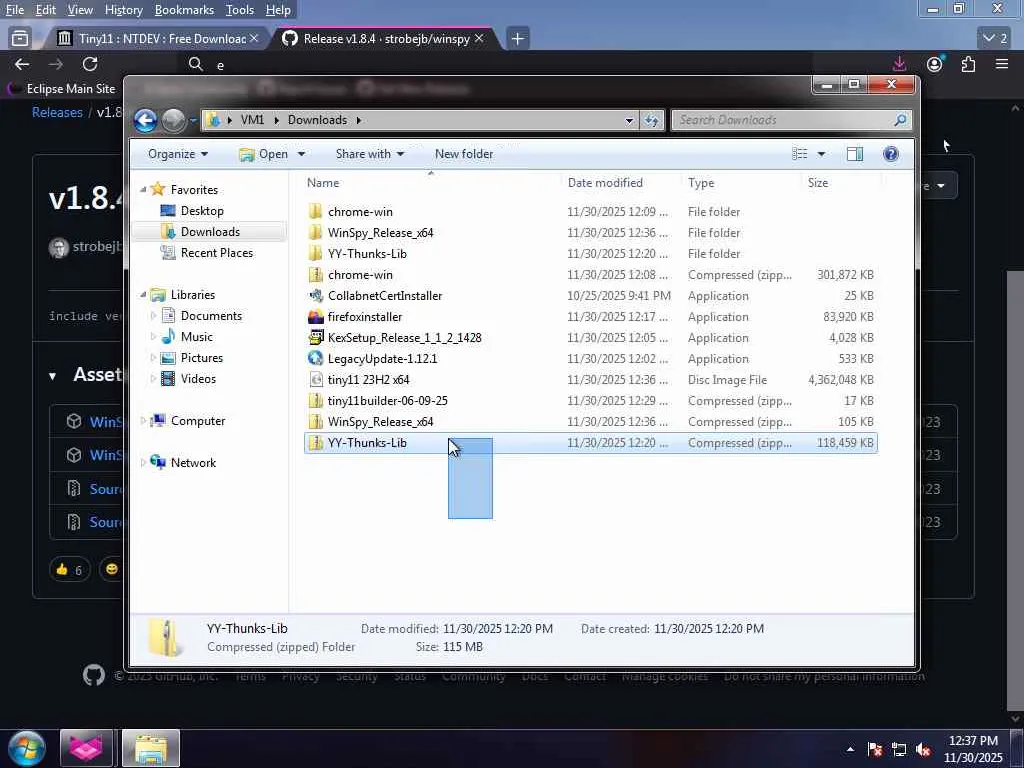
Task: Open the Bookmarks menu in the browser
Action: tap(184, 10)
